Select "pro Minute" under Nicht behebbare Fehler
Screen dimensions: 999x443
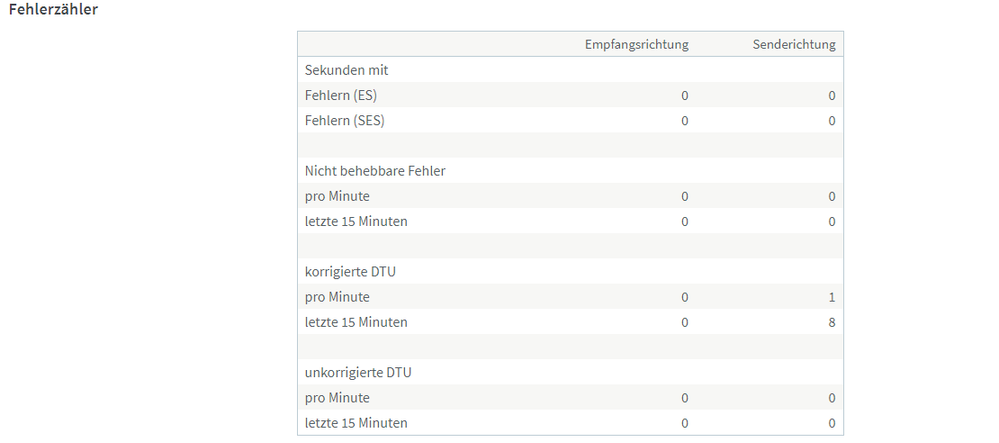337,196
